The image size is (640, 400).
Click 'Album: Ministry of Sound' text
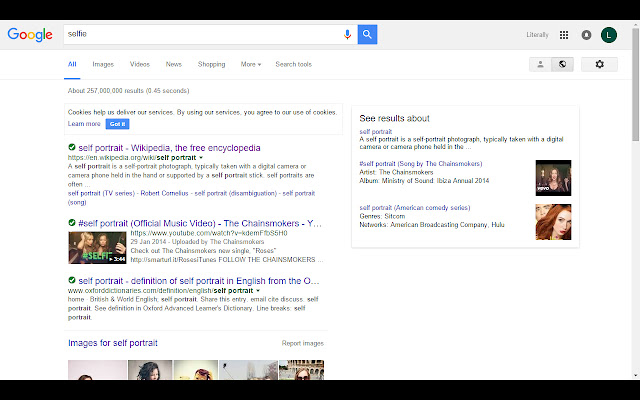click(x=424, y=180)
